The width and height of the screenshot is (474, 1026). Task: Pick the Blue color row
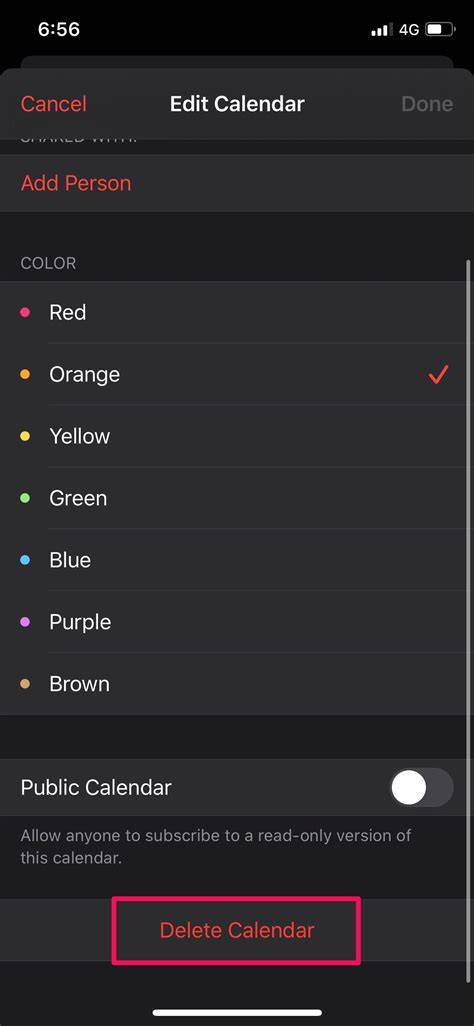pos(237,560)
